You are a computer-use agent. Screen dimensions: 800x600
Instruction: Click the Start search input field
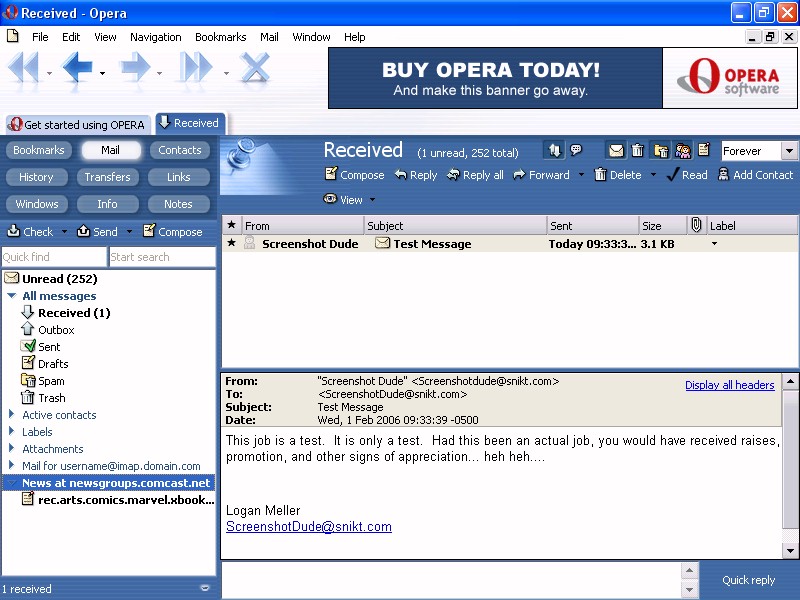[162, 257]
